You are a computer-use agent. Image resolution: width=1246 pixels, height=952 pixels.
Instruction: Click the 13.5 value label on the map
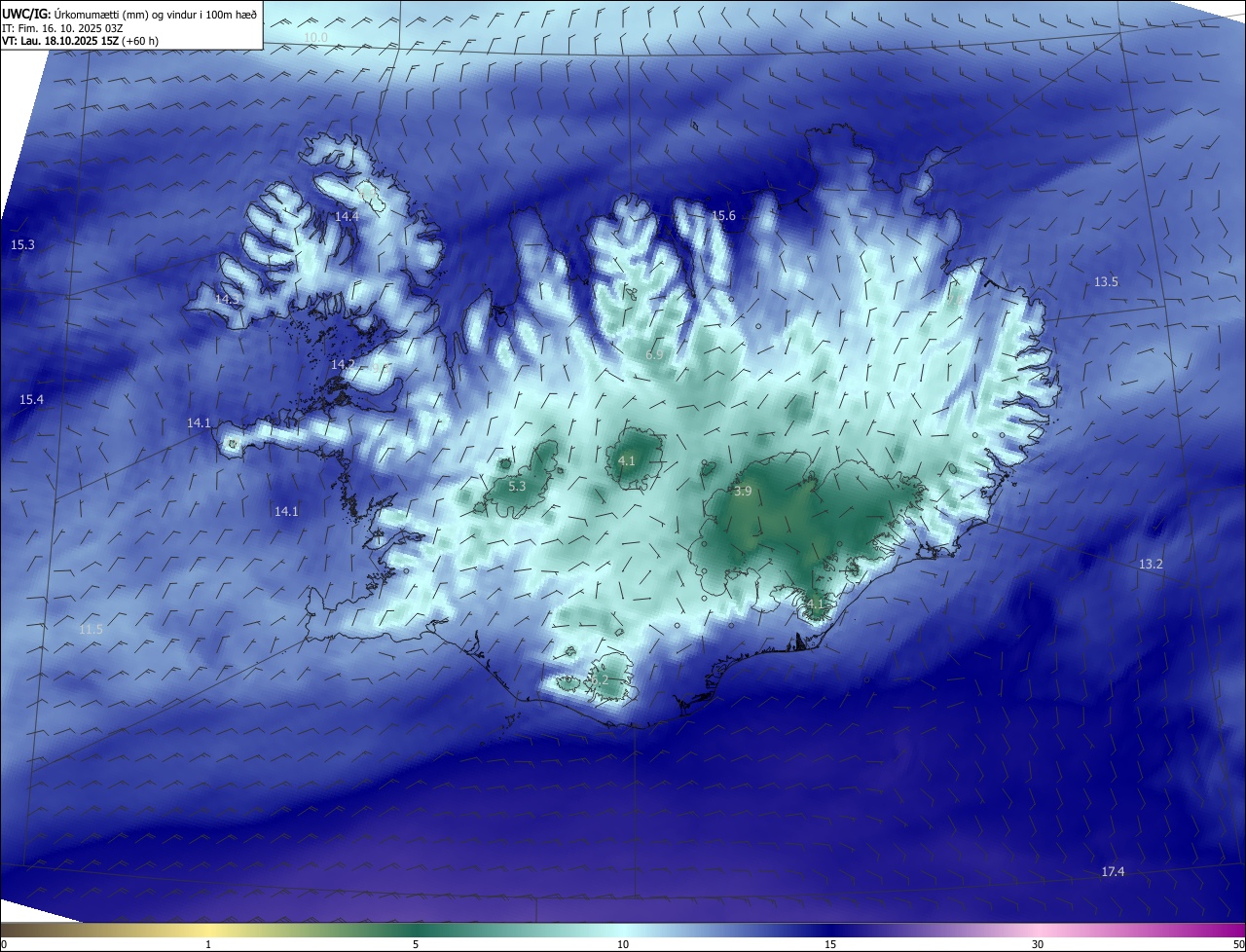tap(1106, 282)
